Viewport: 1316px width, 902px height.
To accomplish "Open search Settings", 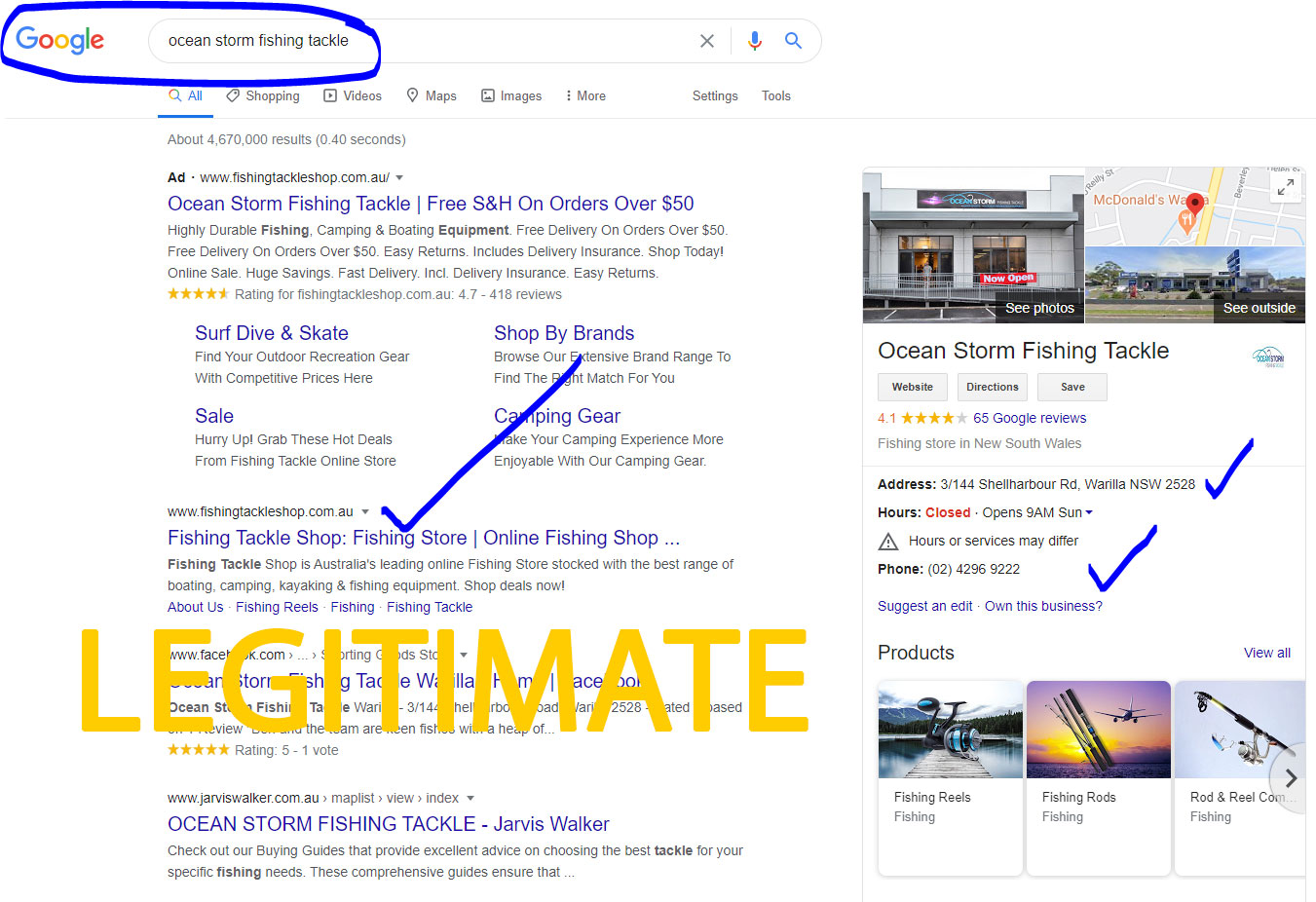I will pos(715,95).
